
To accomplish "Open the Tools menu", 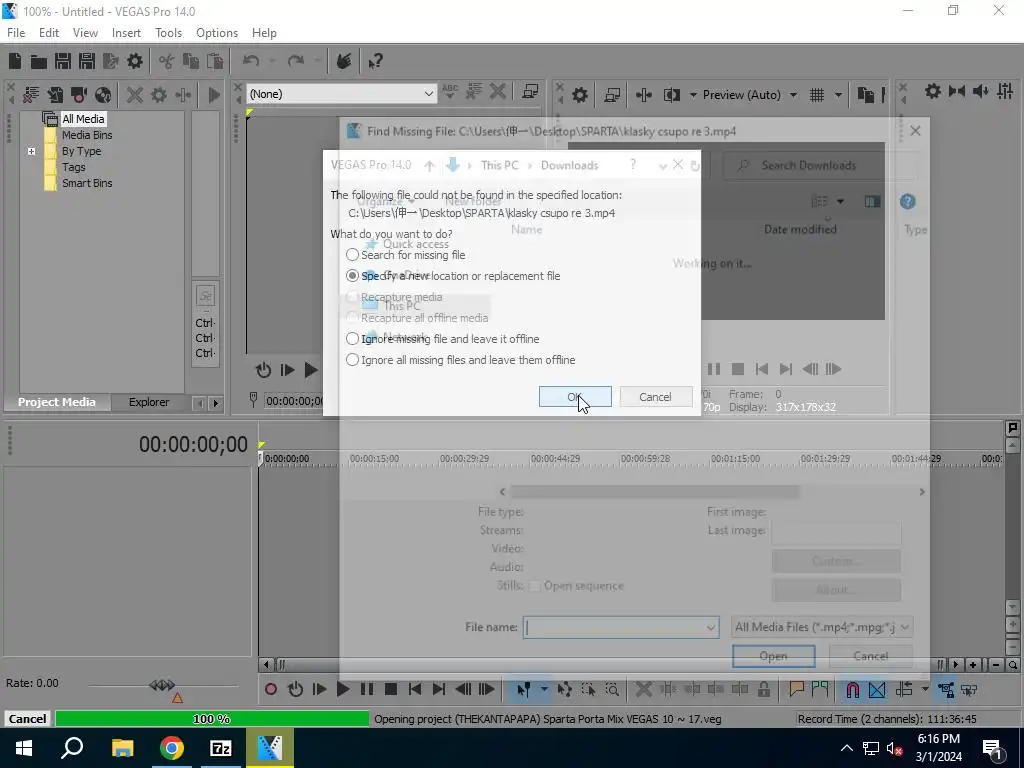I will pos(168,33).
